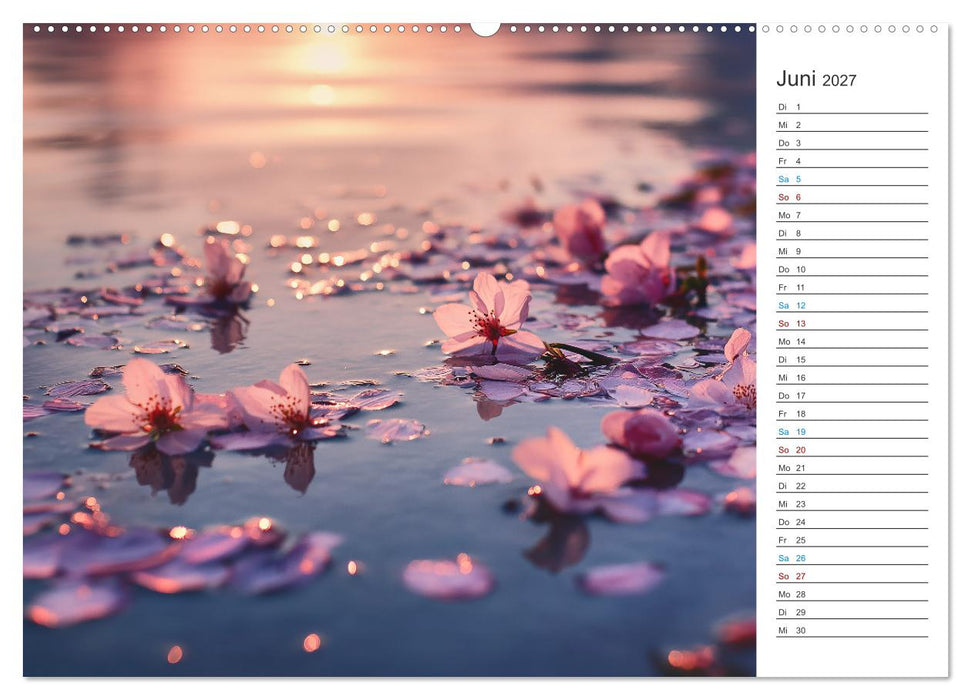971x700 pixels.
Task: Select the Di 29 date row
Action: click(852, 612)
